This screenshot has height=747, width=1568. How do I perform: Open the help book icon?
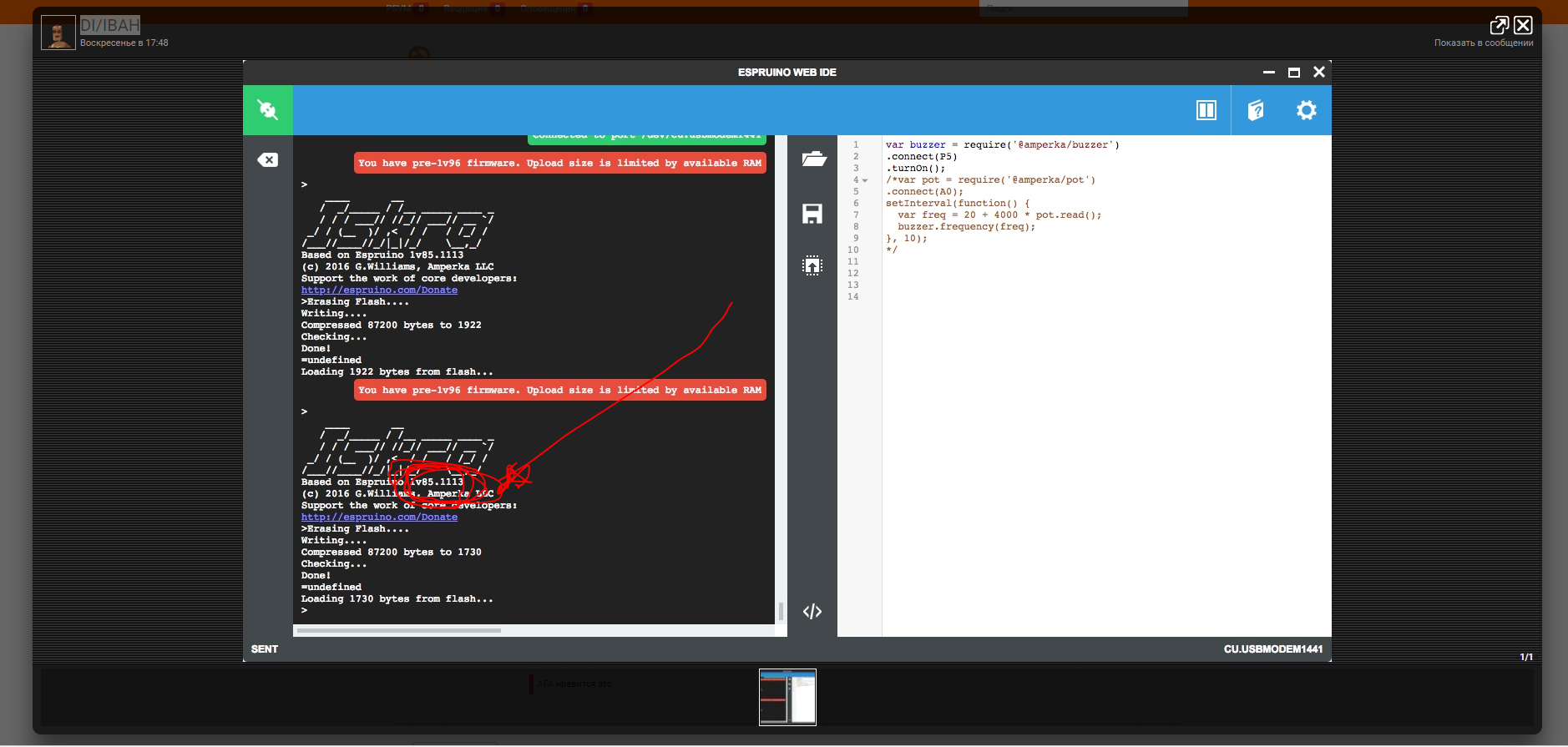[x=1256, y=110]
